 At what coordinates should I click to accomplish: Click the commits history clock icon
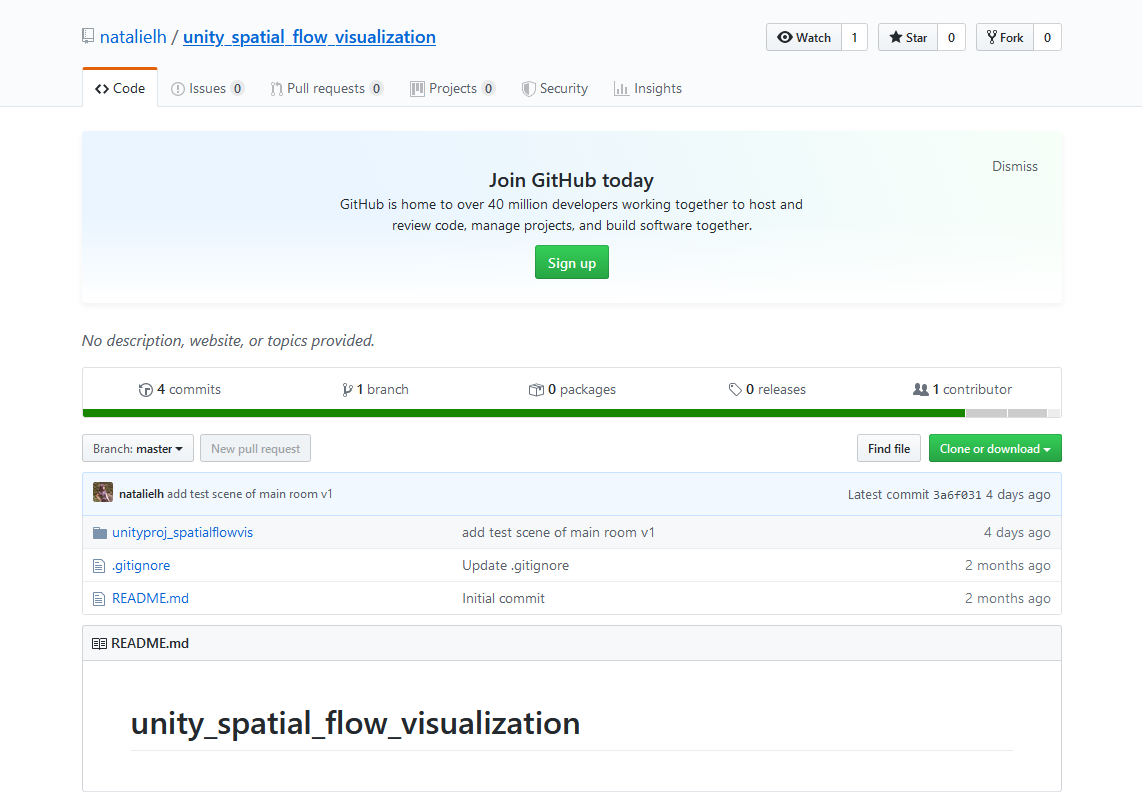tap(146, 390)
